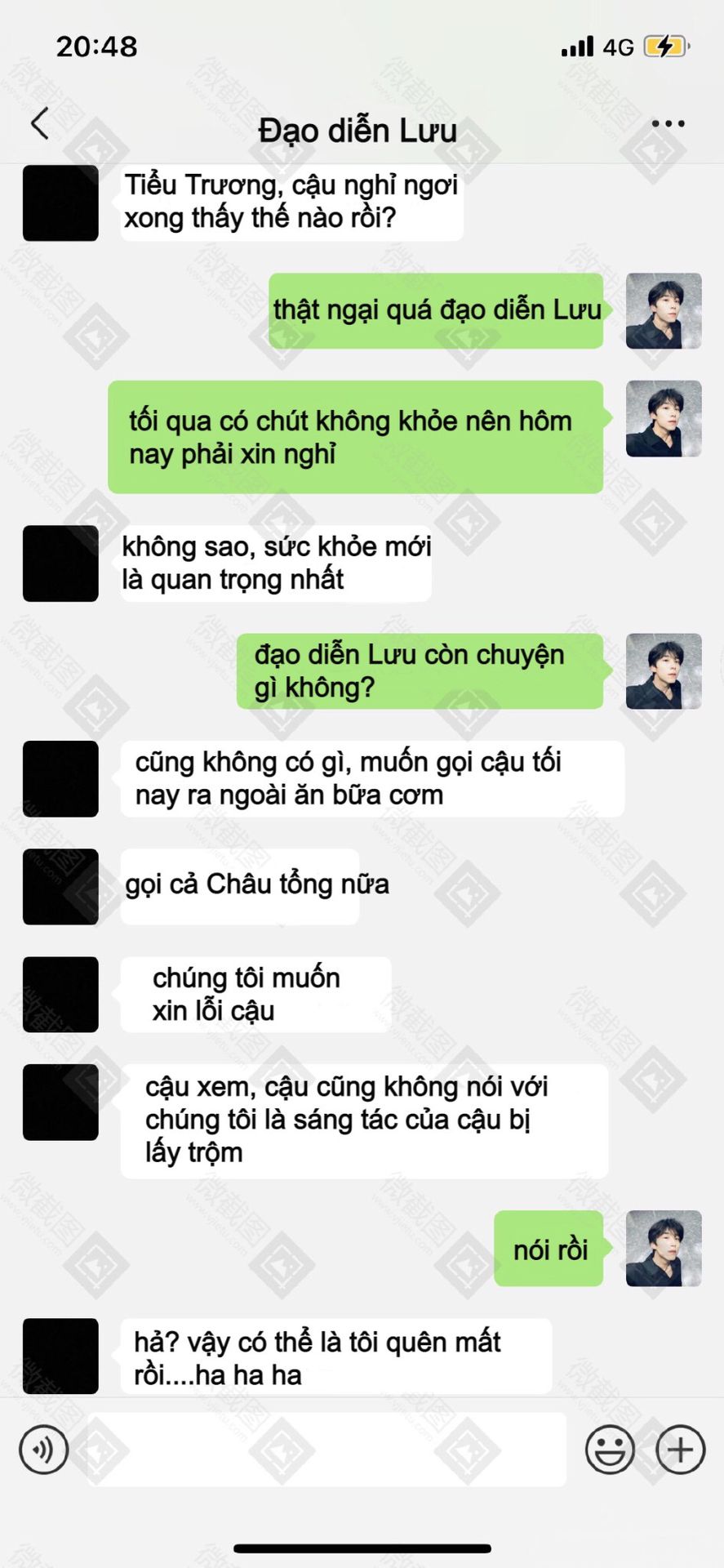724x1568 pixels.
Task: Open the chat title Đạo diễn Lưu
Action: 358,131
